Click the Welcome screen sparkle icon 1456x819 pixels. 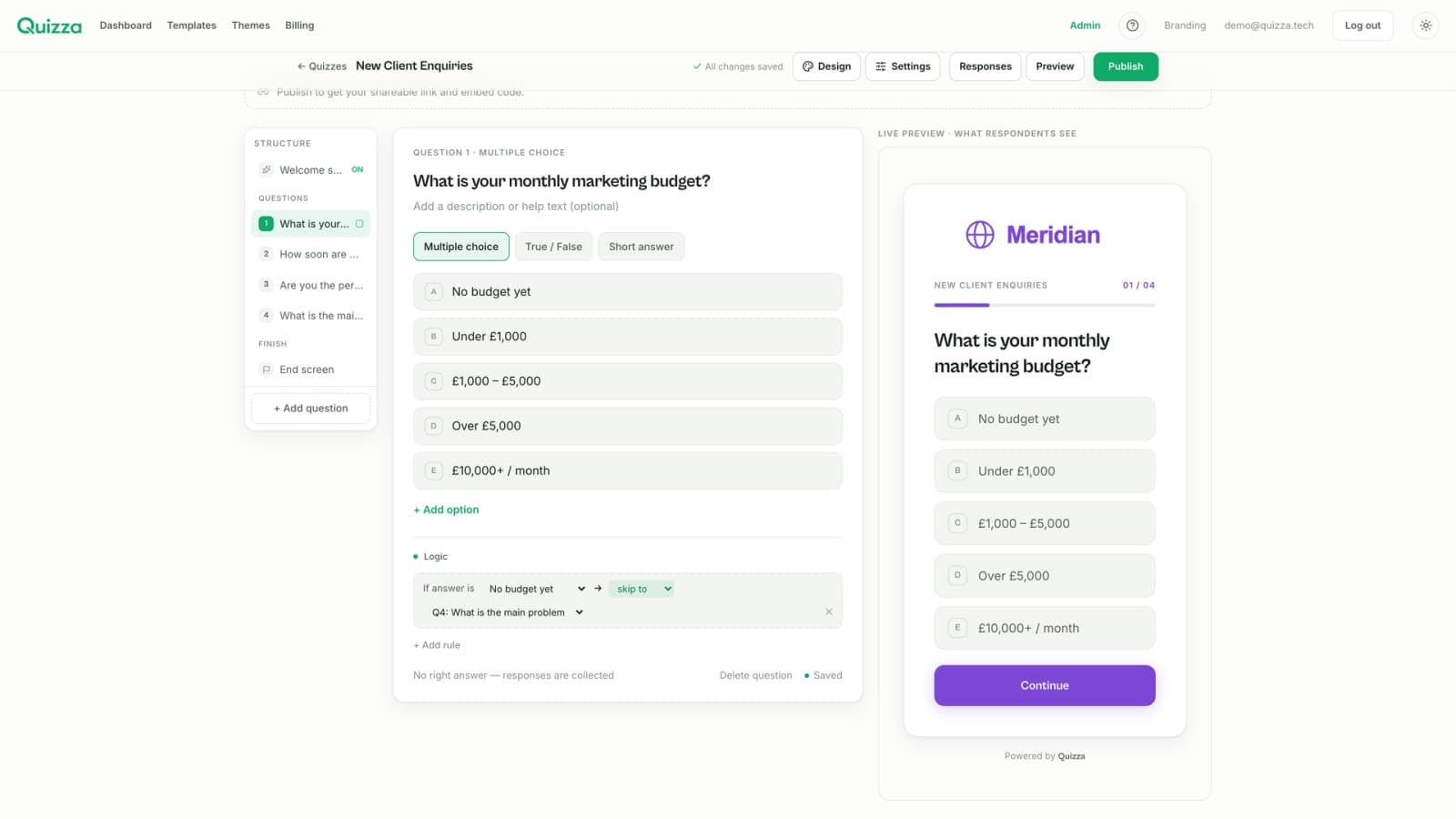266,170
